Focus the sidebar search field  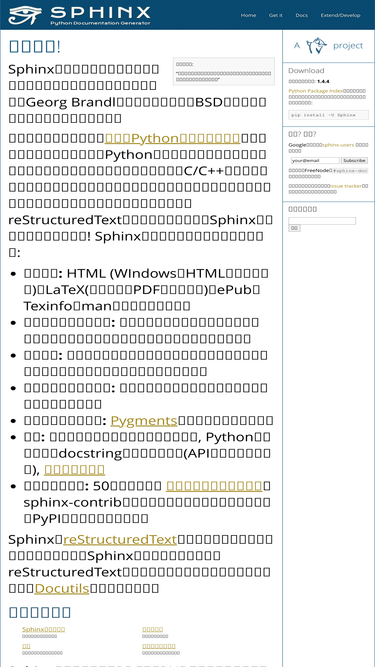[322, 221]
